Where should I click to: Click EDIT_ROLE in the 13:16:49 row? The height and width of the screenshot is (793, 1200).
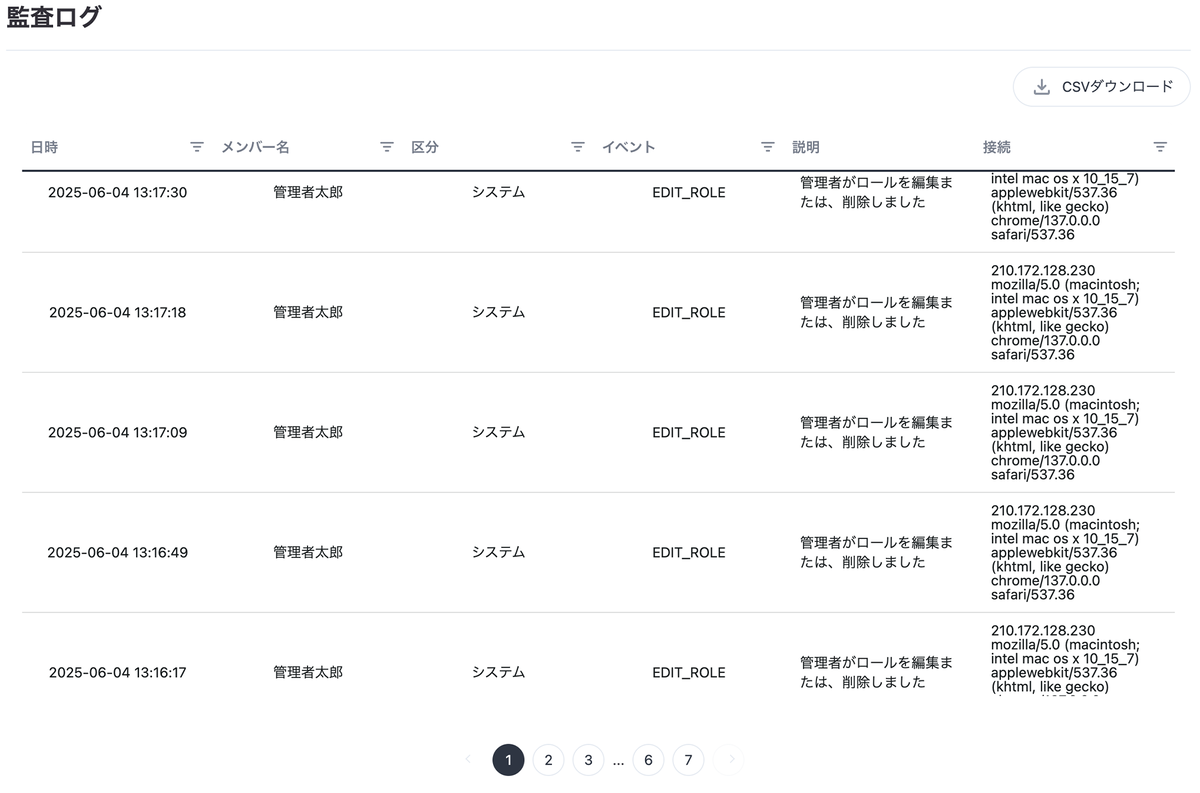(x=689, y=552)
